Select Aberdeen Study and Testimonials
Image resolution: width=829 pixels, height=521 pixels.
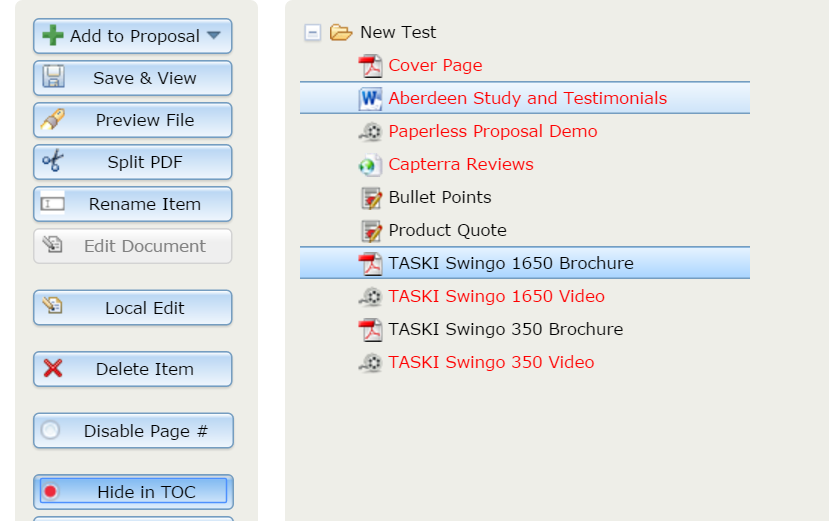(x=528, y=98)
